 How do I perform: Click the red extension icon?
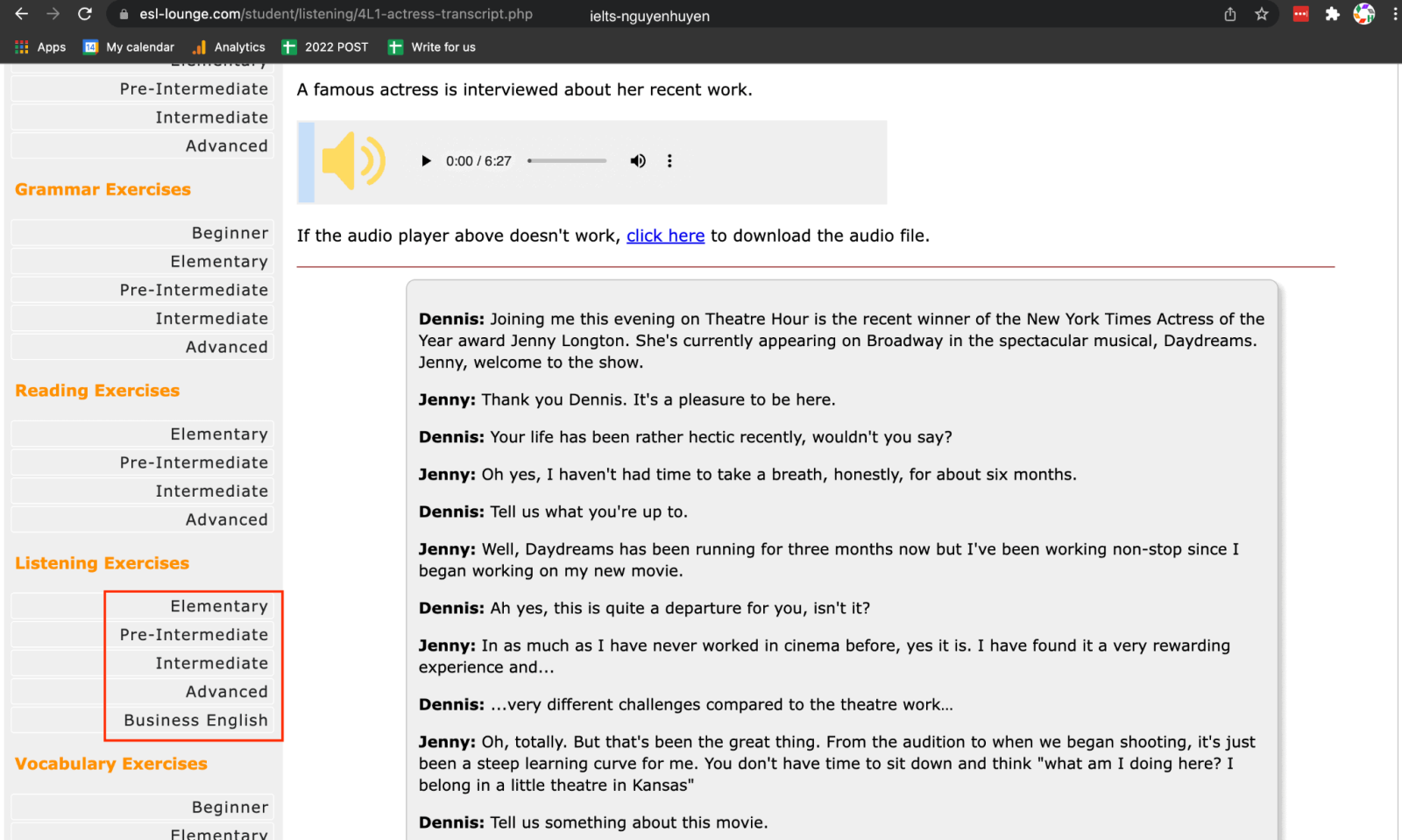pyautogui.click(x=1300, y=14)
